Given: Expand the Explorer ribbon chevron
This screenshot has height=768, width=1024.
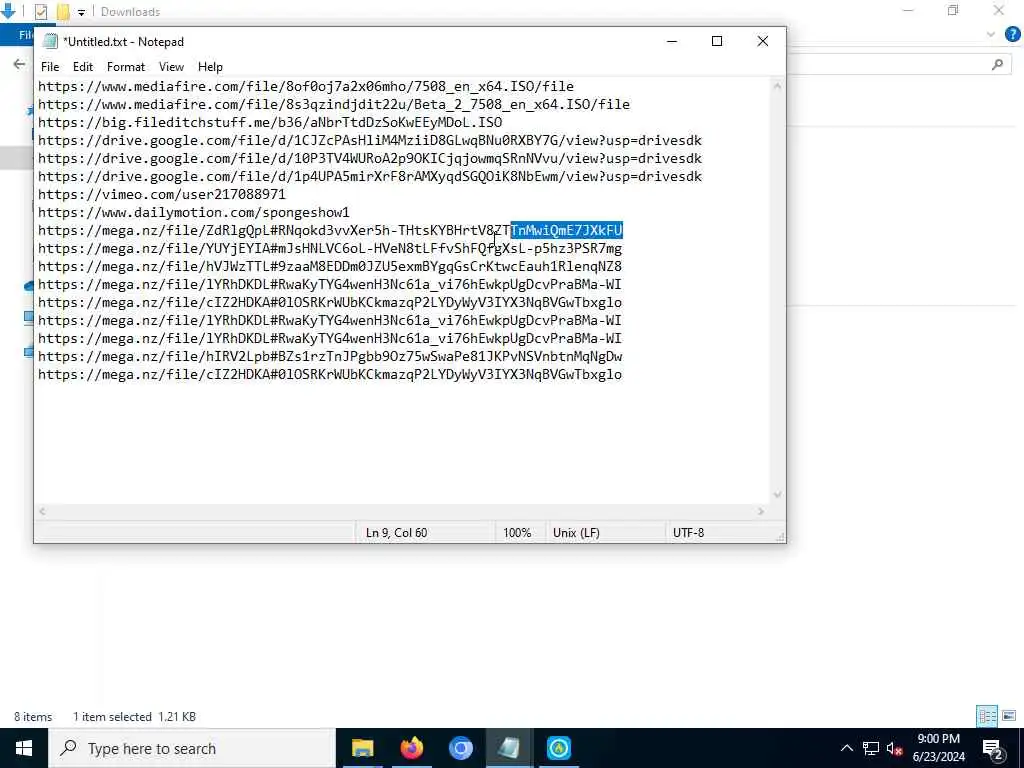Looking at the screenshot, I should (991, 35).
